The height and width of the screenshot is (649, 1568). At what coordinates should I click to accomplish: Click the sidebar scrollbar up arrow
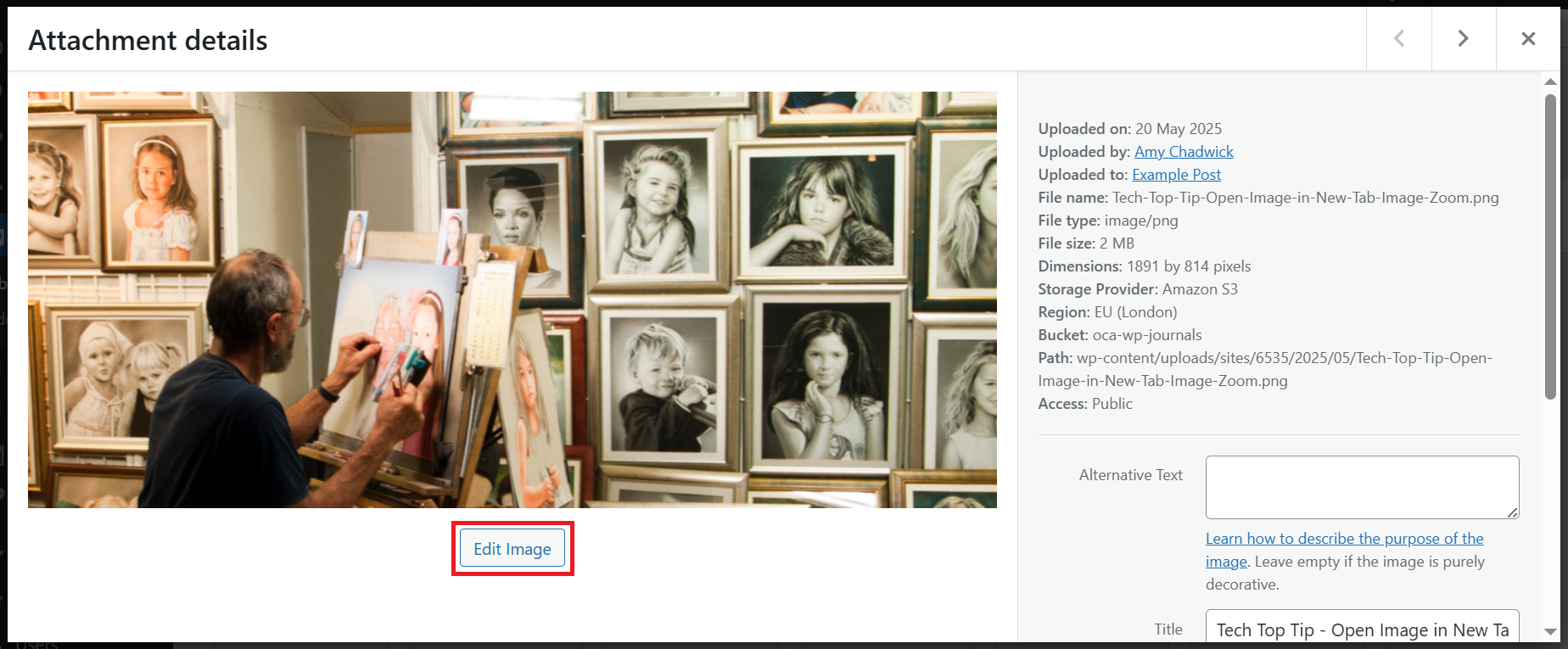1550,82
